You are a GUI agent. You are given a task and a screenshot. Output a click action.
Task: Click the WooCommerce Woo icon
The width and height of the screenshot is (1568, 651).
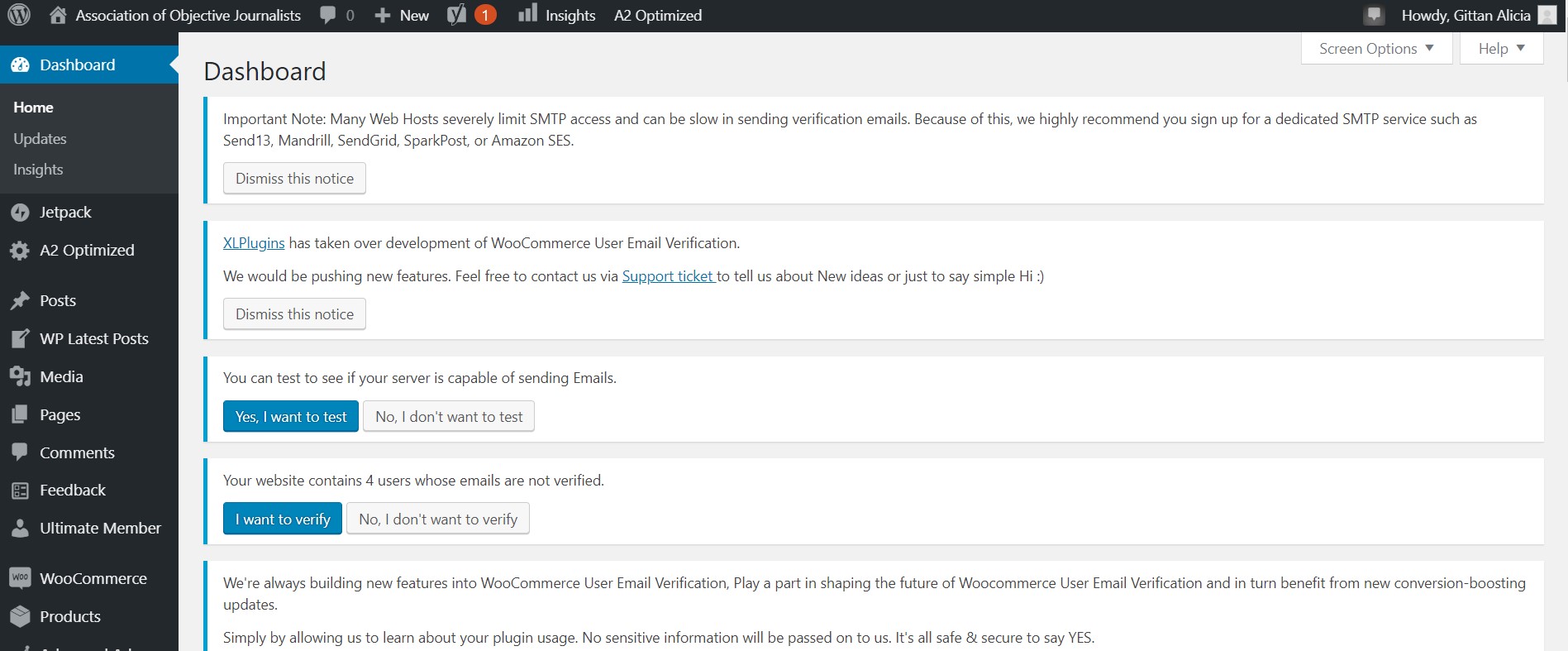coord(21,578)
